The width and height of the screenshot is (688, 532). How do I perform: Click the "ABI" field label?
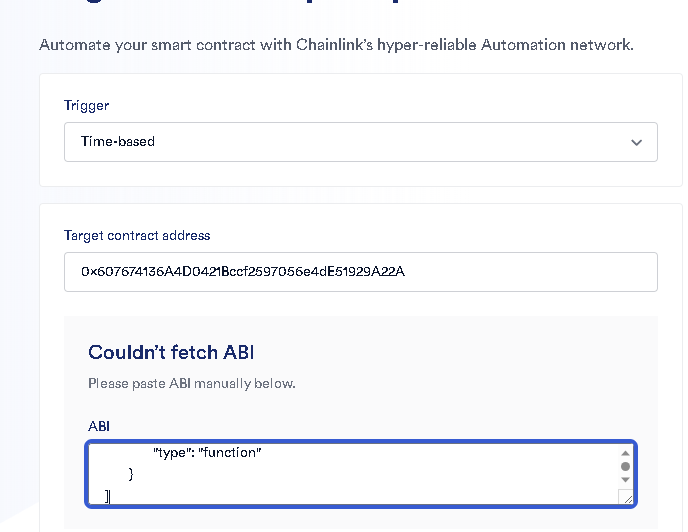pyautogui.click(x=99, y=426)
